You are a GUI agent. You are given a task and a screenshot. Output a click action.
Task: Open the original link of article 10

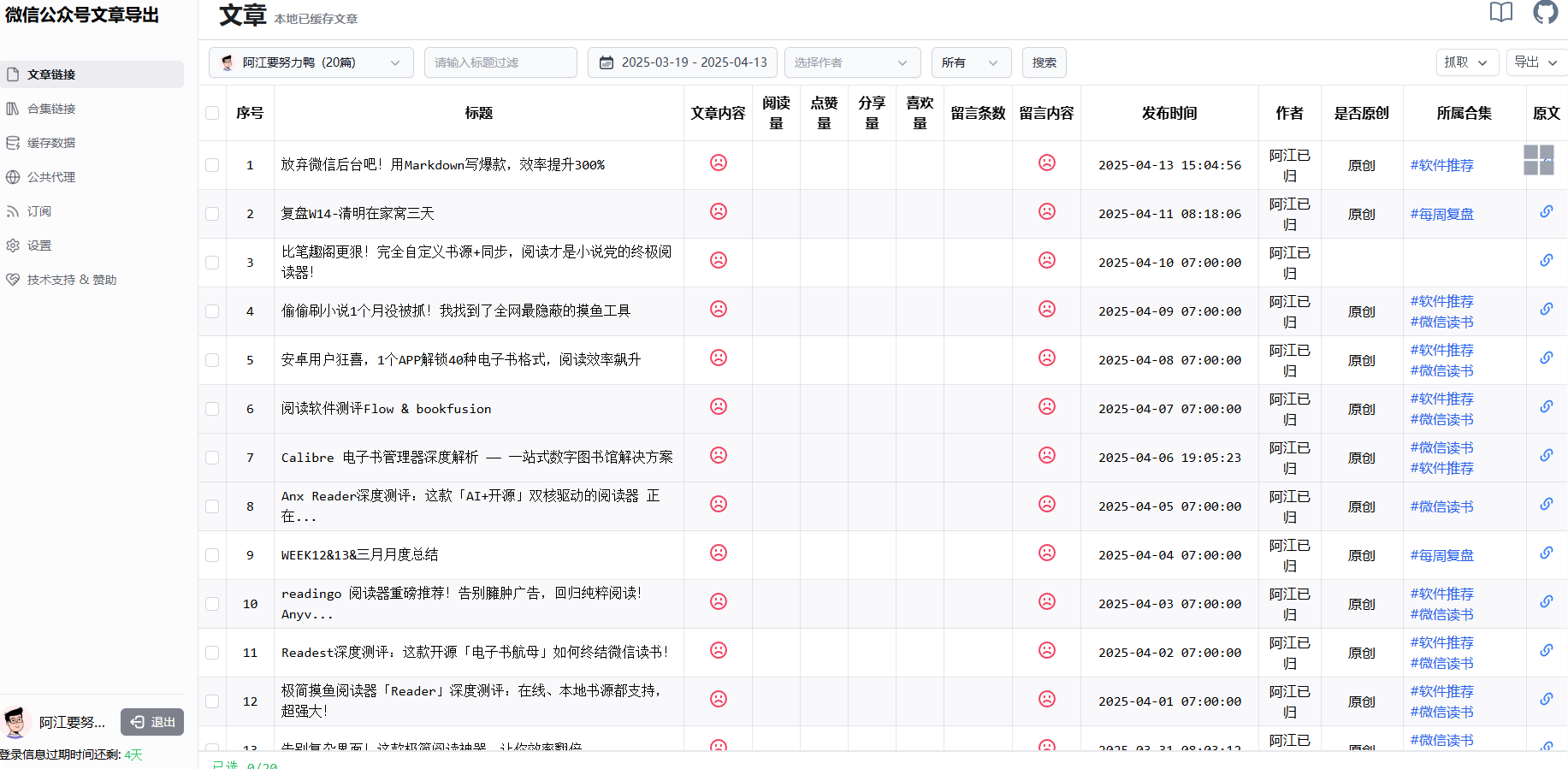[1547, 601]
